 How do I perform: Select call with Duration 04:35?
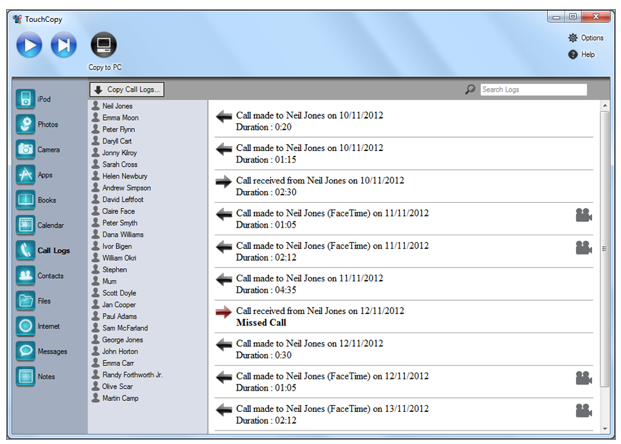[404, 284]
